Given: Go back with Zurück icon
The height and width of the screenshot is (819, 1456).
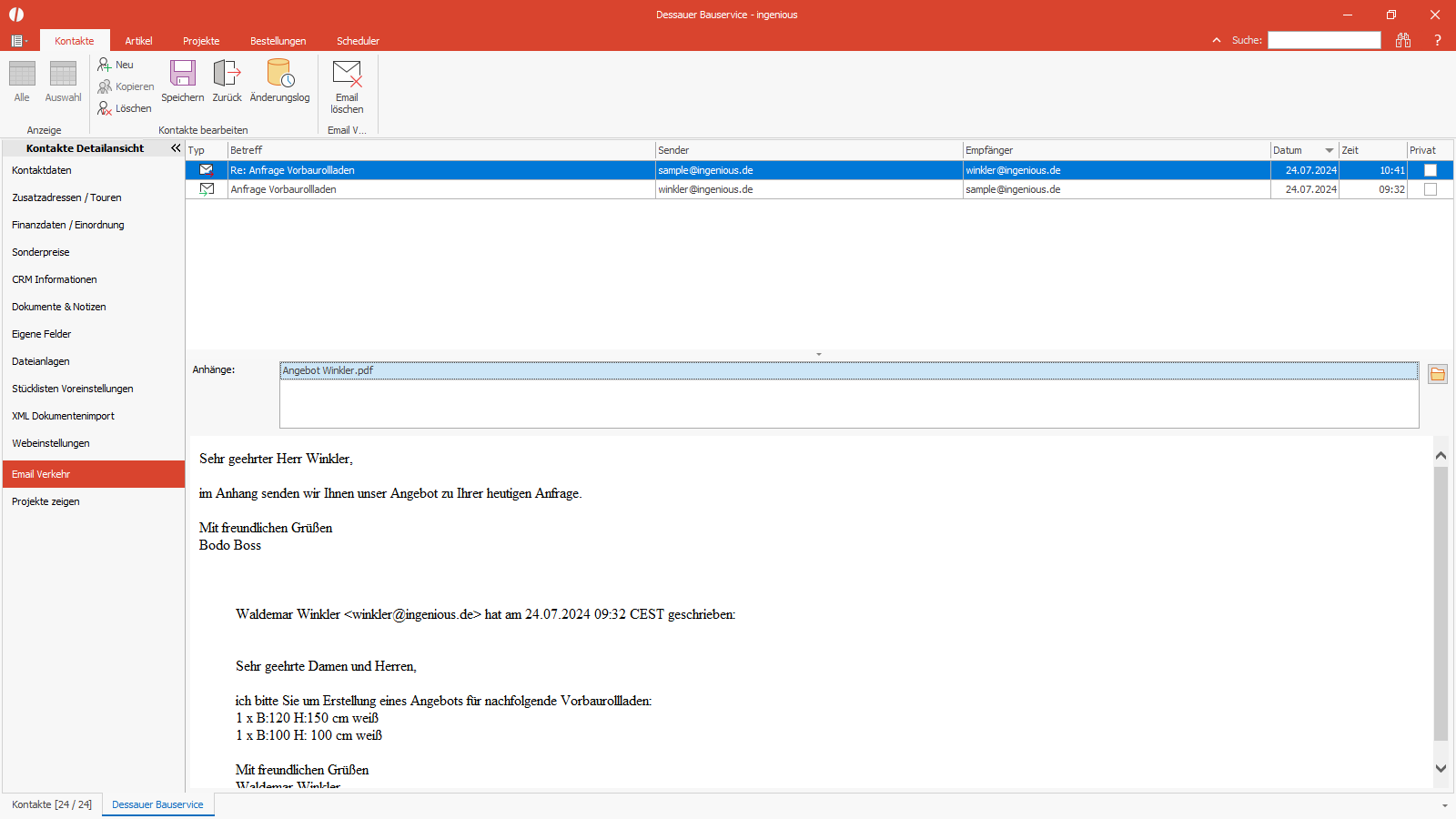Looking at the screenshot, I should 227,73.
